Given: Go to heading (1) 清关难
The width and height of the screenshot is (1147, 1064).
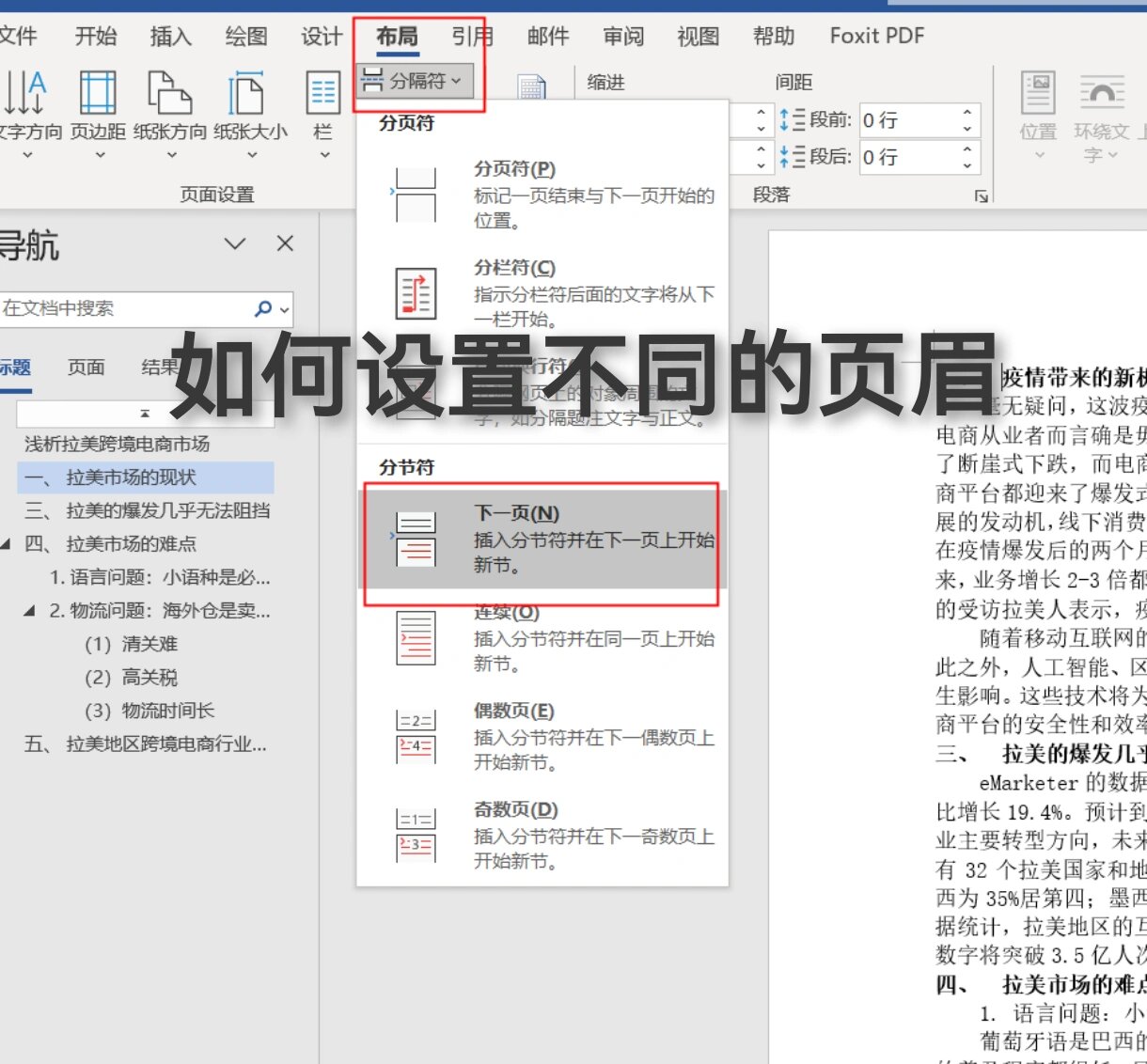Looking at the screenshot, I should pos(132,644).
